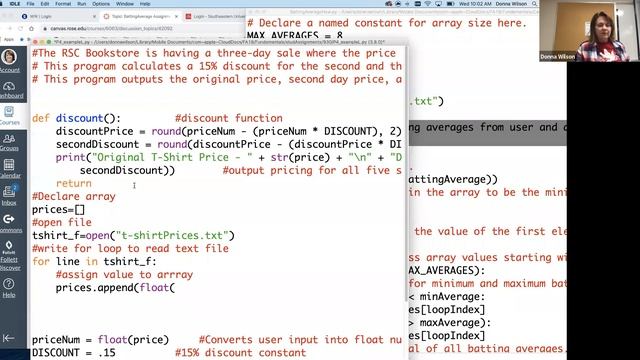This screenshot has height=360, width=640.
Task: Open the Options menu
Action: (101, 4)
